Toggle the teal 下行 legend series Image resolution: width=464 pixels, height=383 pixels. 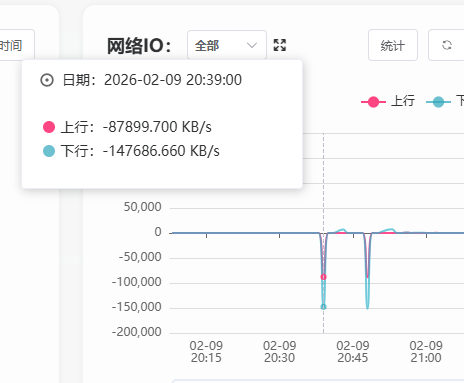[445, 101]
